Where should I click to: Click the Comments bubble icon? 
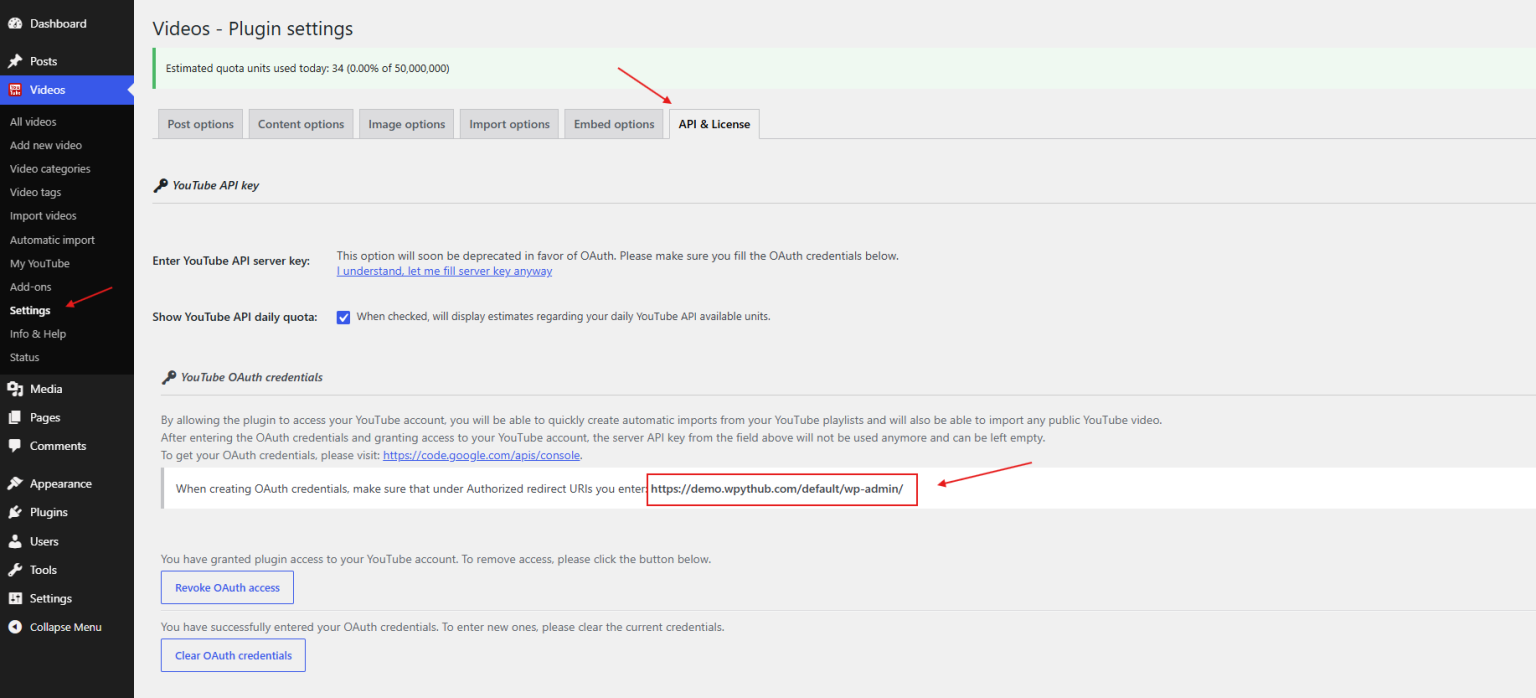click(15, 446)
